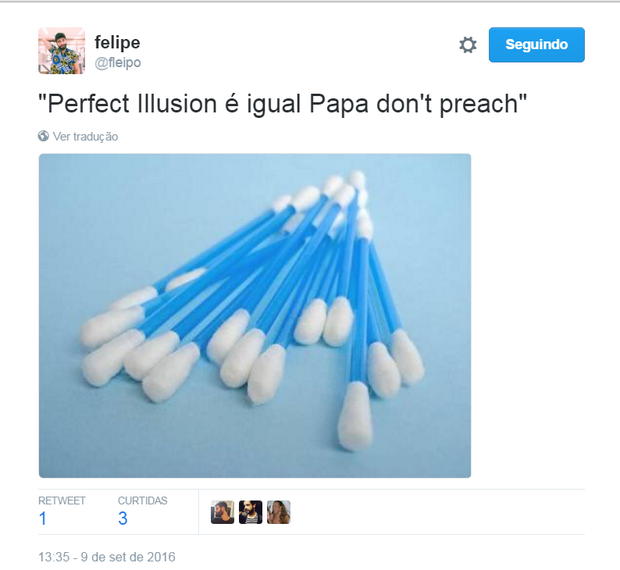View third liker's avatar
Image resolution: width=620 pixels, height=570 pixels.
pyautogui.click(x=278, y=512)
